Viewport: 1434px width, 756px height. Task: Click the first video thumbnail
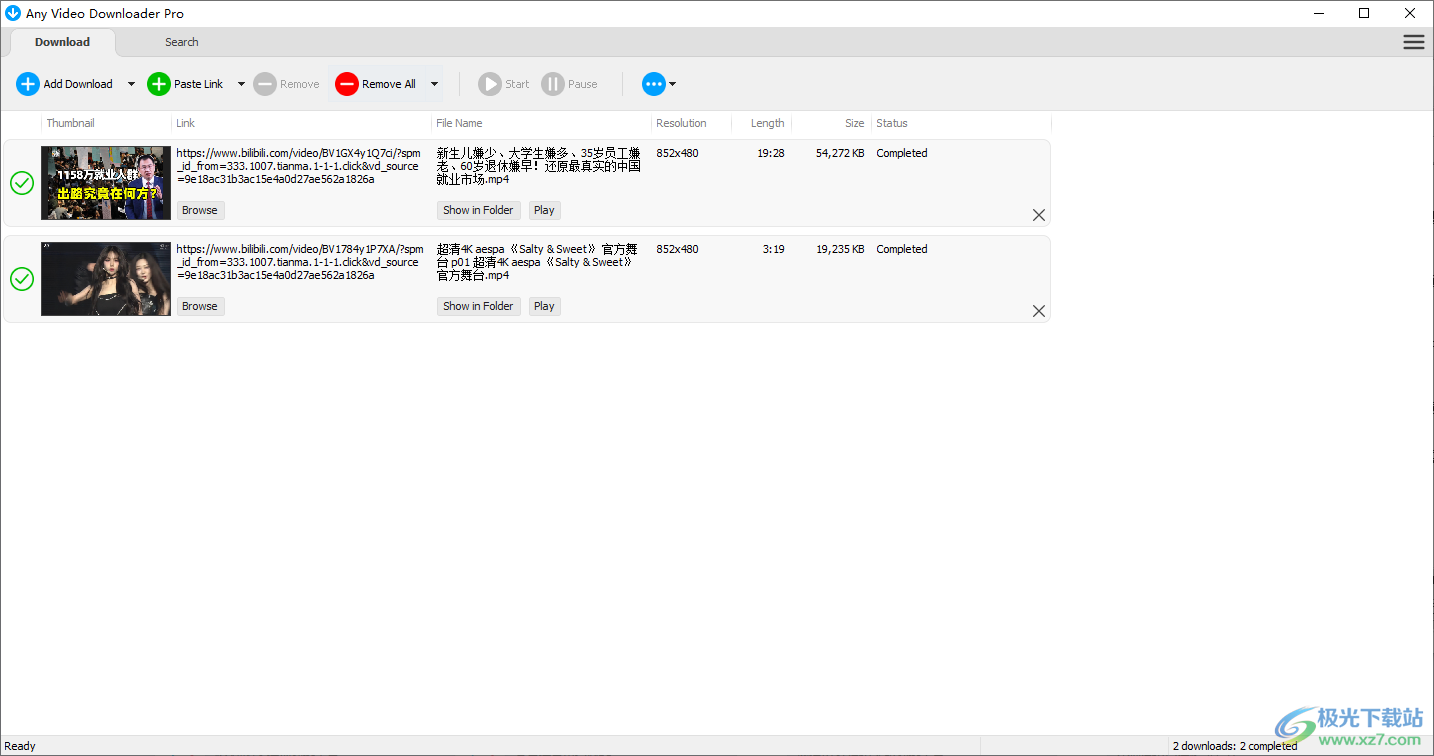[106, 183]
